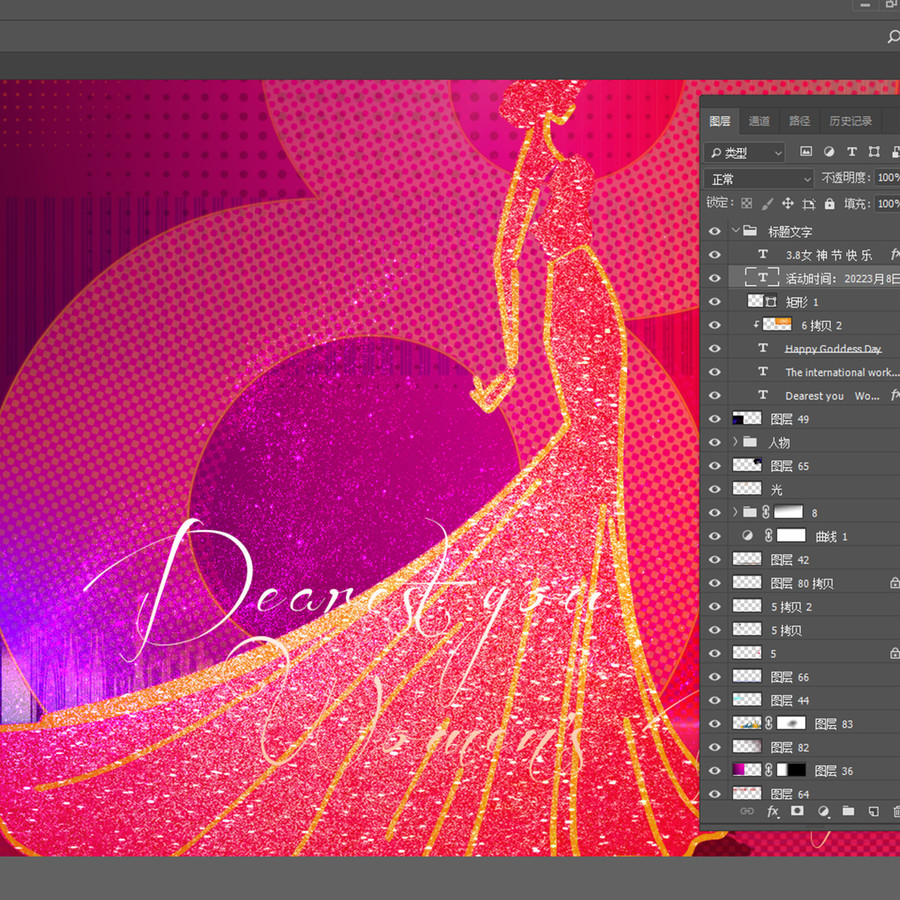The width and height of the screenshot is (900, 900).
Task: Hide the 曲线 1 adjustment layer
Action: 715,536
